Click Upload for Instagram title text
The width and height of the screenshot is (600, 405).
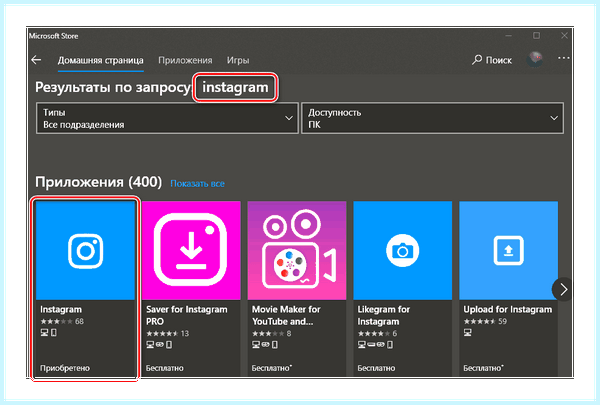508,309
